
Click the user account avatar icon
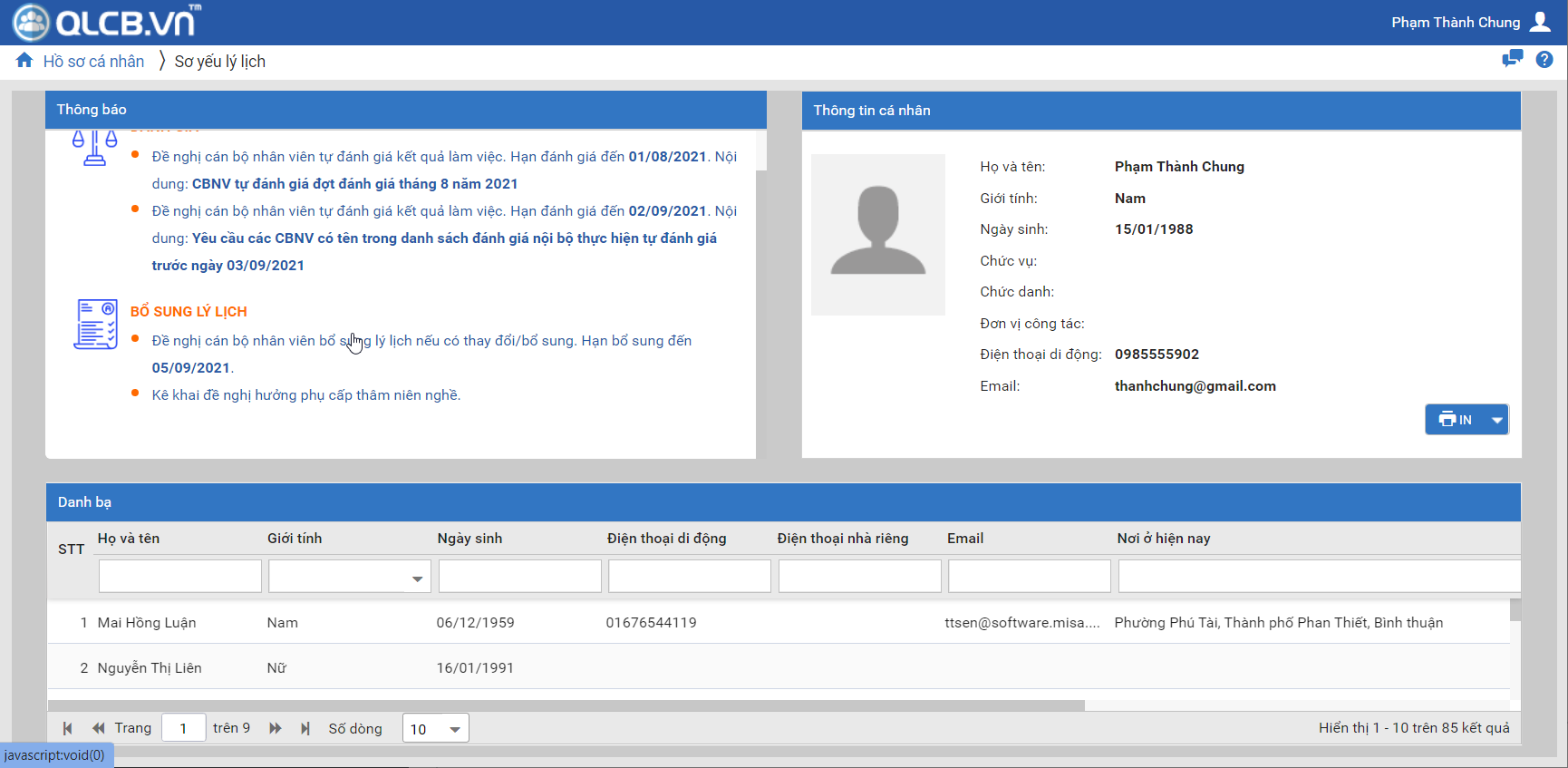1540,22
